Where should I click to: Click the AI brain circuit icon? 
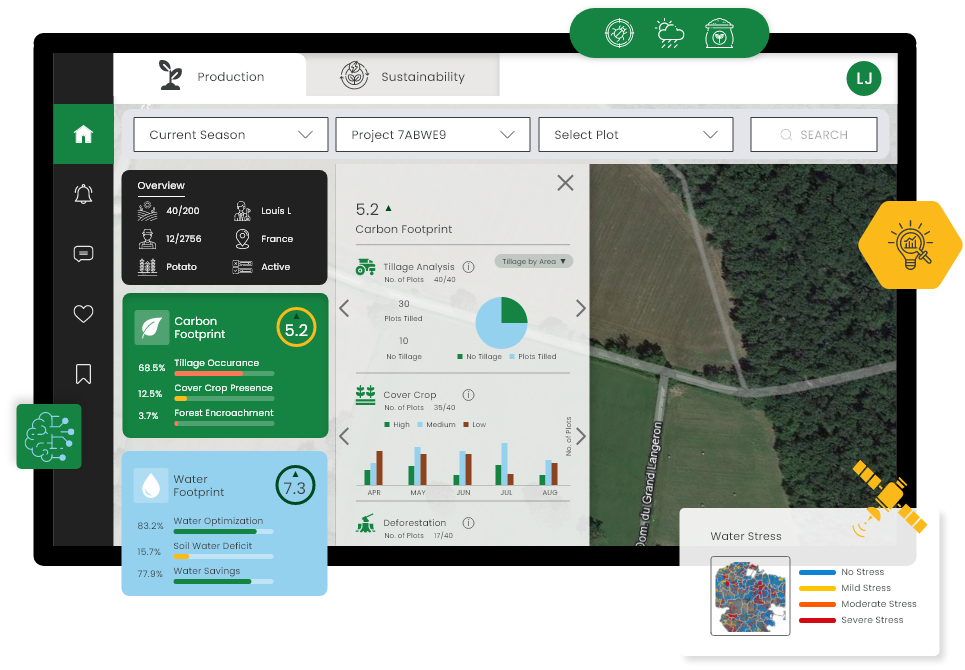(x=49, y=436)
